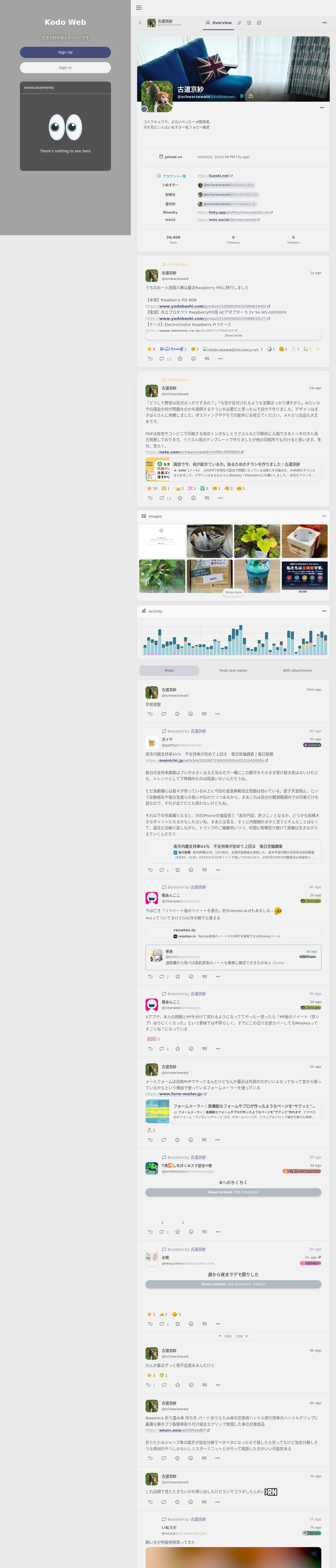336x1568 pixels.
Task: Open the bsky.app profile link
Action: (x=235, y=212)
